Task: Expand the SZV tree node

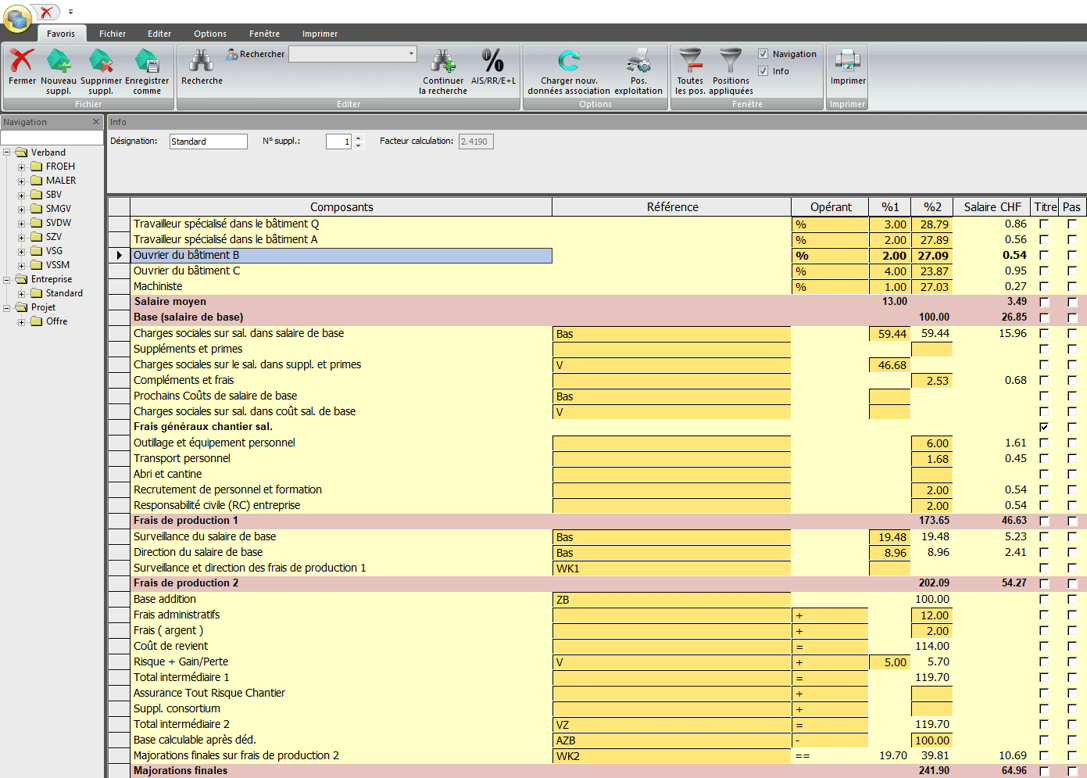Action: (x=21, y=237)
